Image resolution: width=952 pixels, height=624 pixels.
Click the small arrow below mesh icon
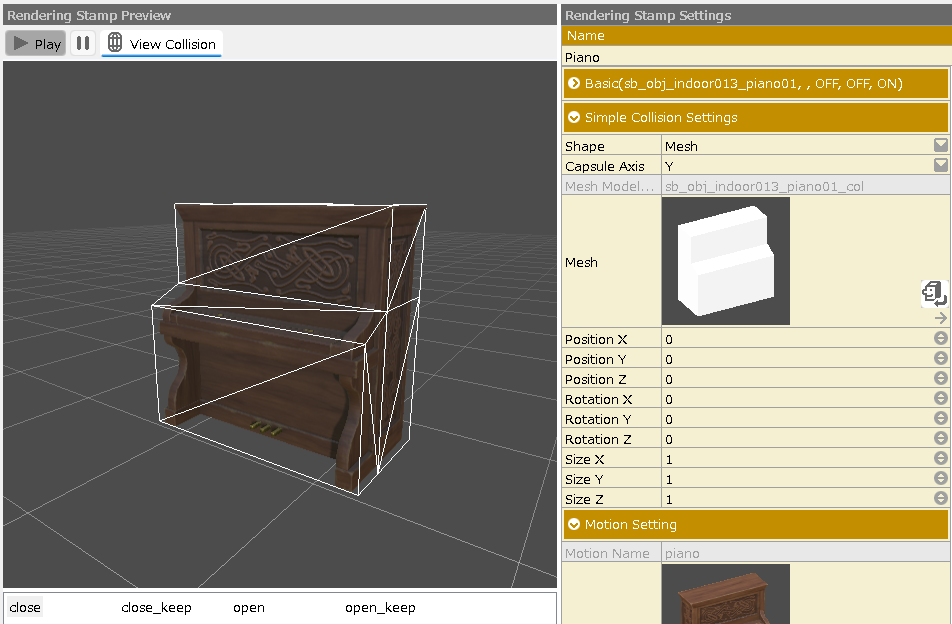[940, 318]
